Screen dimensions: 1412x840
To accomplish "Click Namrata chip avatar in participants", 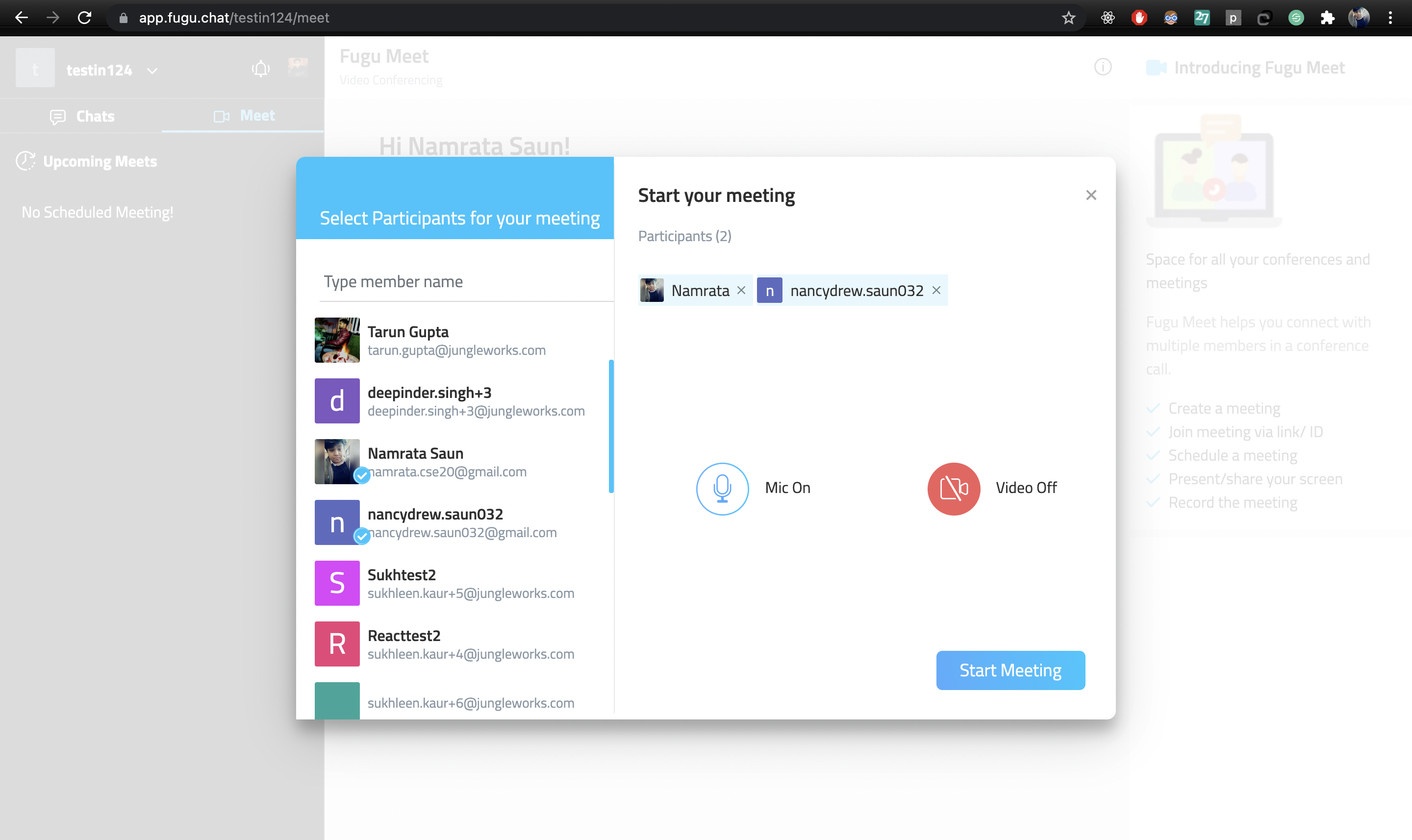I will (652, 291).
